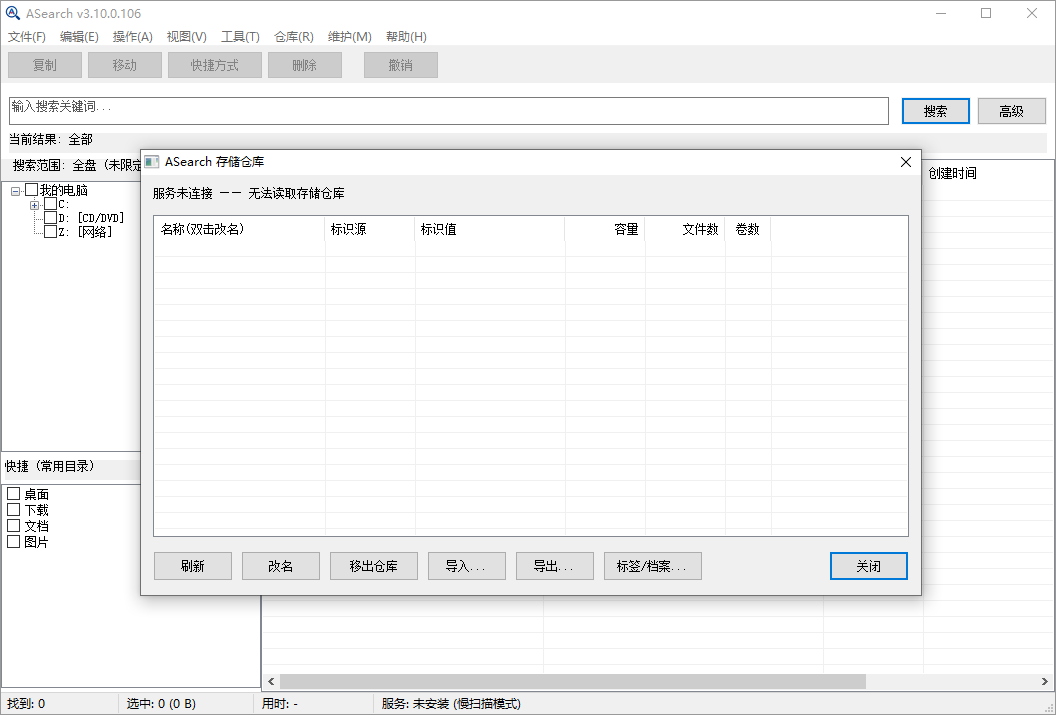
Task: Click the 改名 button
Action: click(281, 566)
